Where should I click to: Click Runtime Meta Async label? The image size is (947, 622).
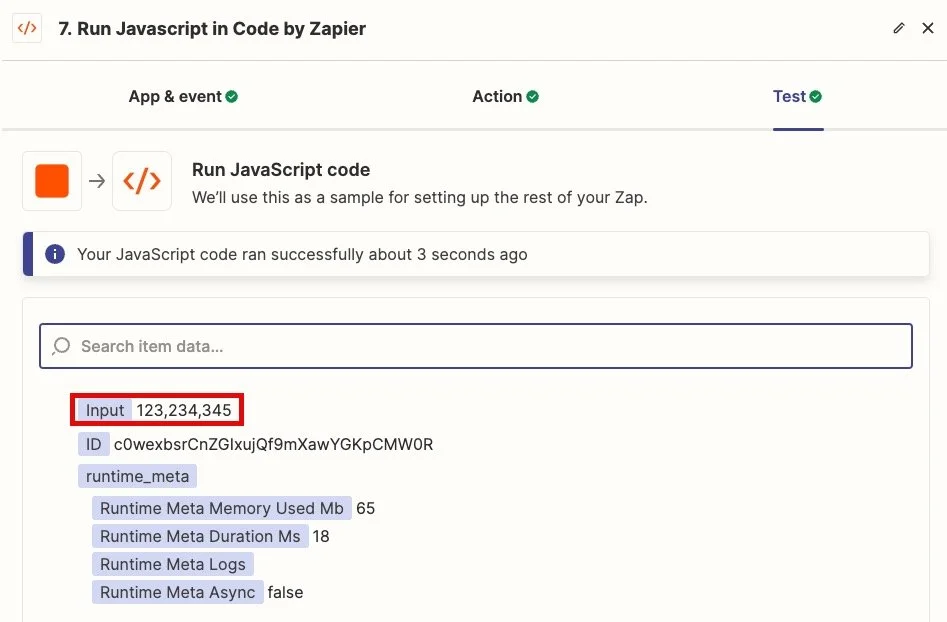178,592
